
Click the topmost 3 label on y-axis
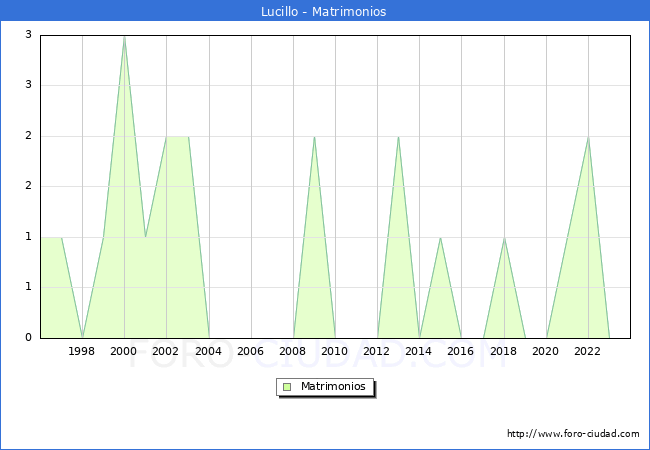coord(29,35)
